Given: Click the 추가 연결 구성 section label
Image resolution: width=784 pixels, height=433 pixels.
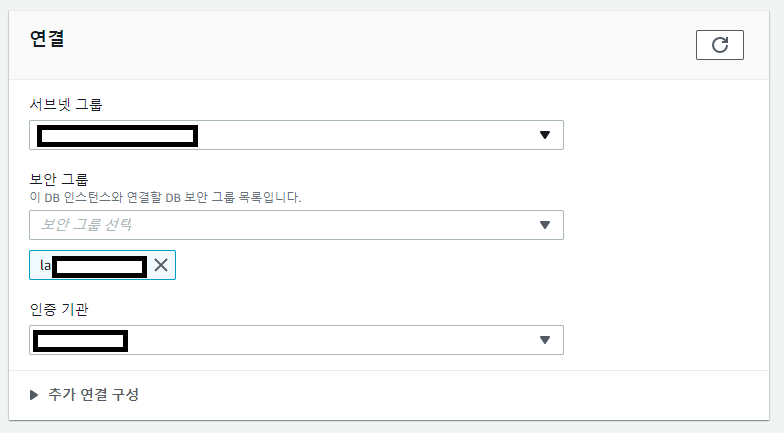Looking at the screenshot, I should pos(94,394).
